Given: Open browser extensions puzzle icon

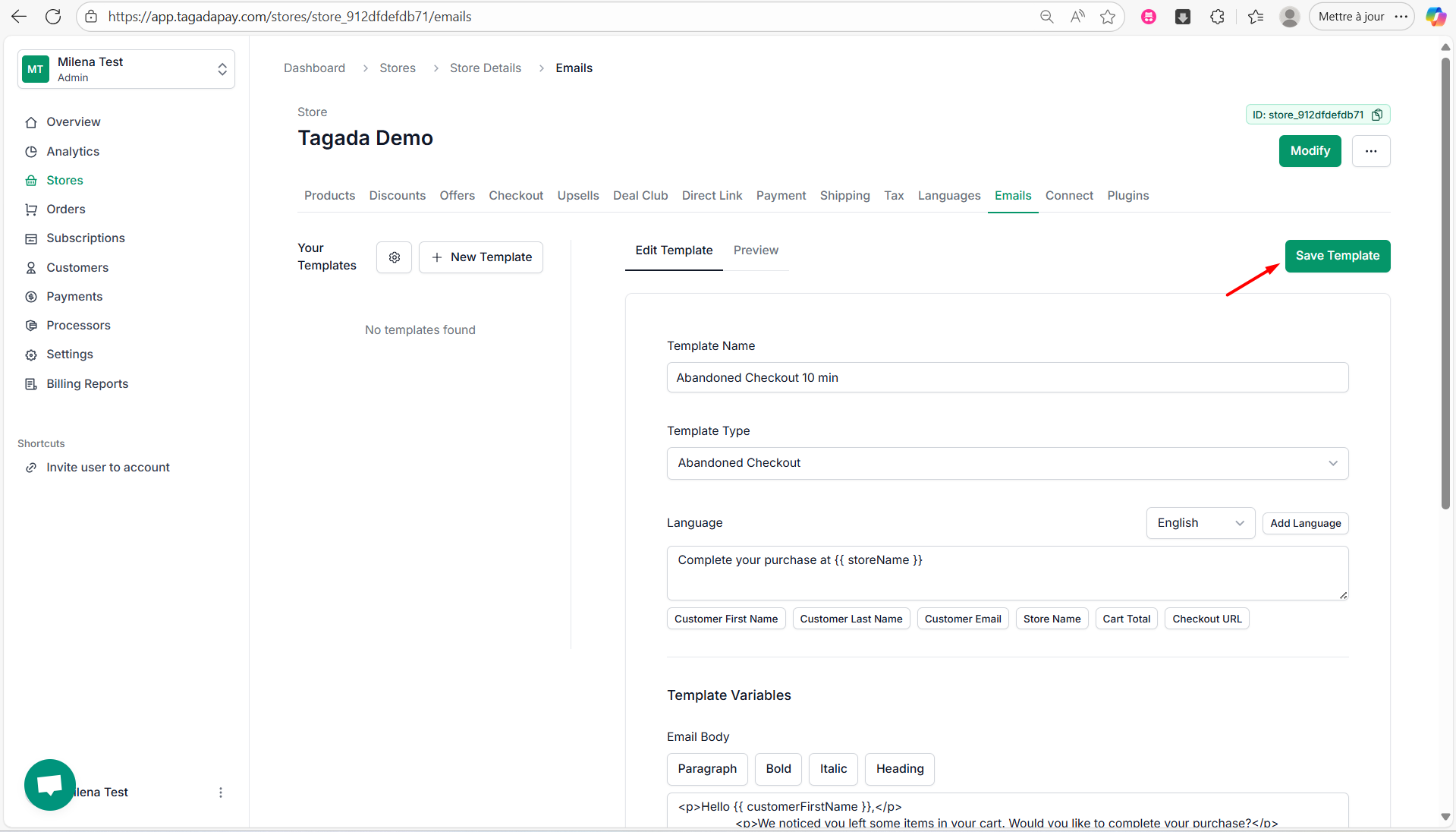Looking at the screenshot, I should click(1217, 17).
